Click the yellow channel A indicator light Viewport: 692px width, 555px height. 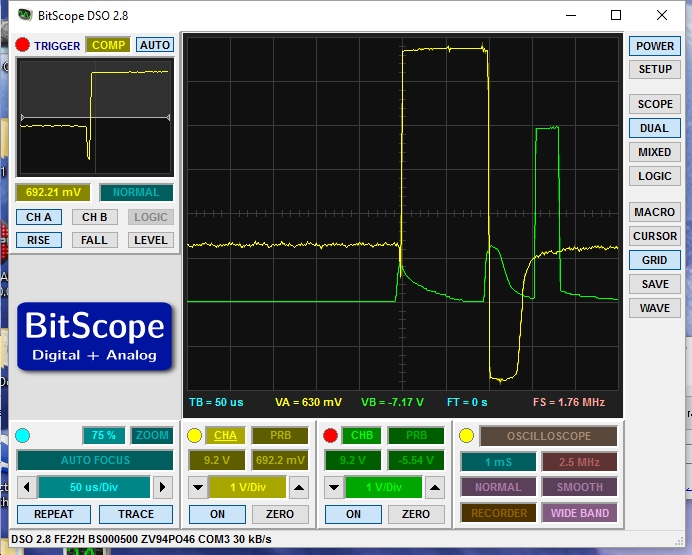point(195,435)
